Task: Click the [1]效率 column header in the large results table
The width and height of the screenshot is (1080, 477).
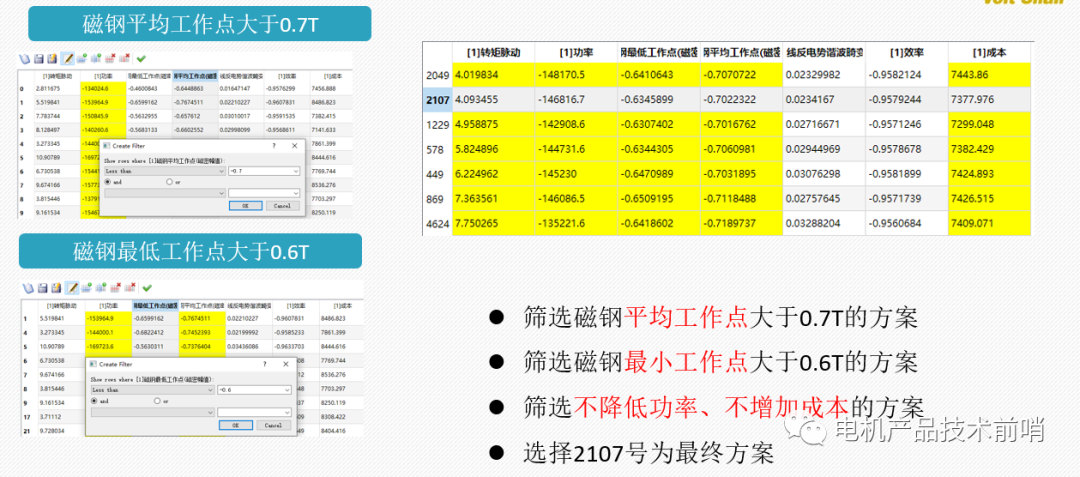Action: (x=906, y=52)
